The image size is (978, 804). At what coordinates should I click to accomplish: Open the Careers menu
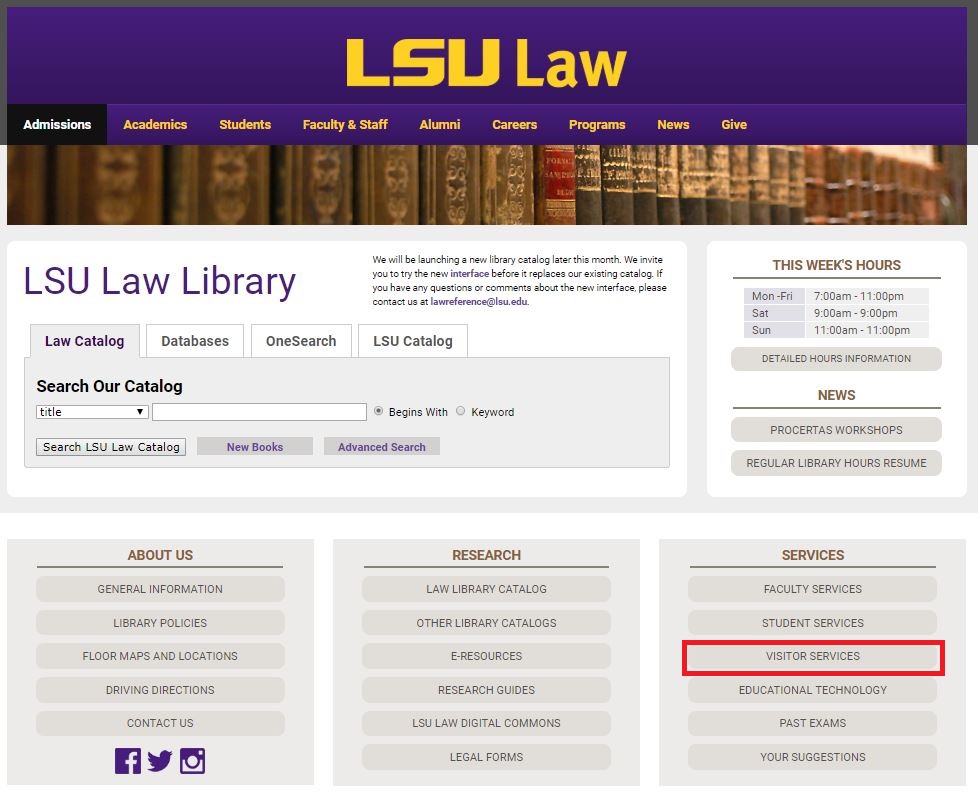point(515,125)
